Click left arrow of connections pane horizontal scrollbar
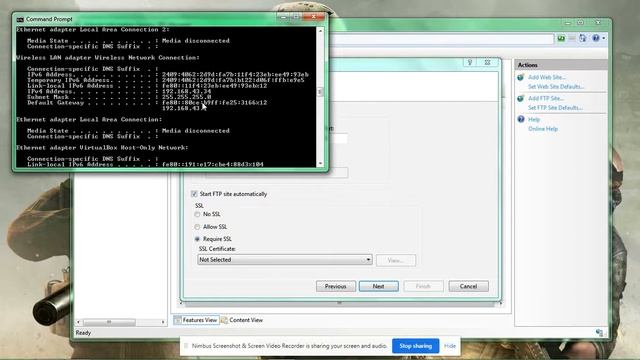This screenshot has height=360, width=640. pos(78,322)
